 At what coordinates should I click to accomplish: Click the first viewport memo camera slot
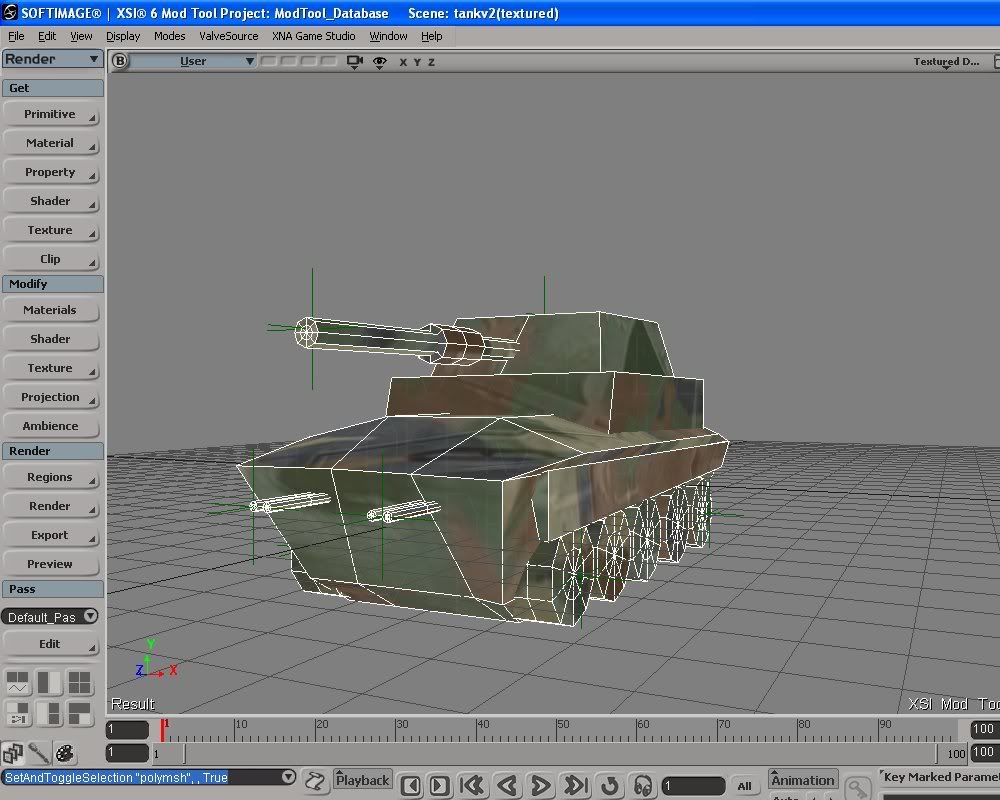click(x=269, y=61)
